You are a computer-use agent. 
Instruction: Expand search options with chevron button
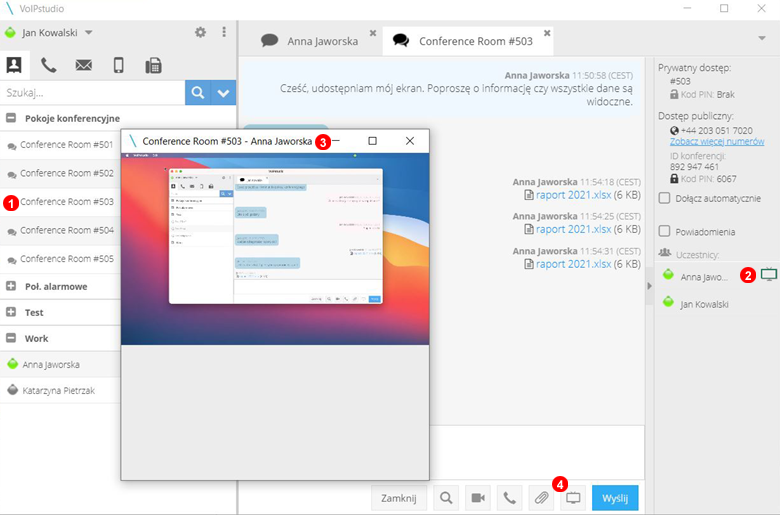point(223,93)
